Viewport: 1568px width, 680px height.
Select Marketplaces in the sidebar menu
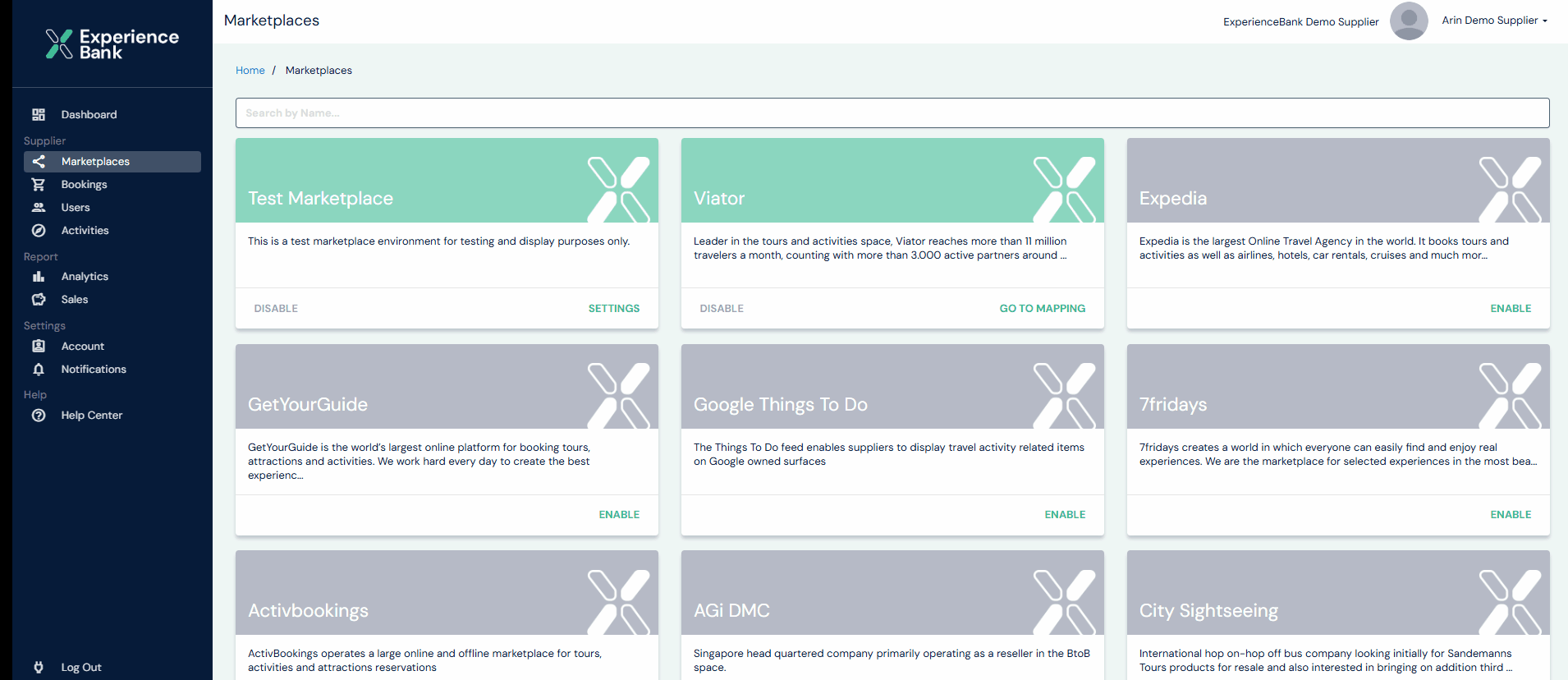pos(95,162)
